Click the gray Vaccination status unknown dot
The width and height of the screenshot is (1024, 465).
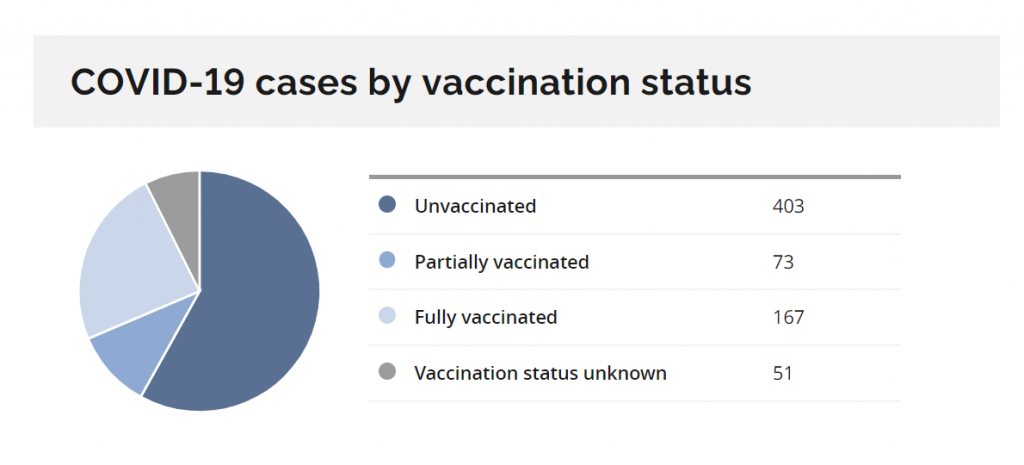(x=387, y=372)
